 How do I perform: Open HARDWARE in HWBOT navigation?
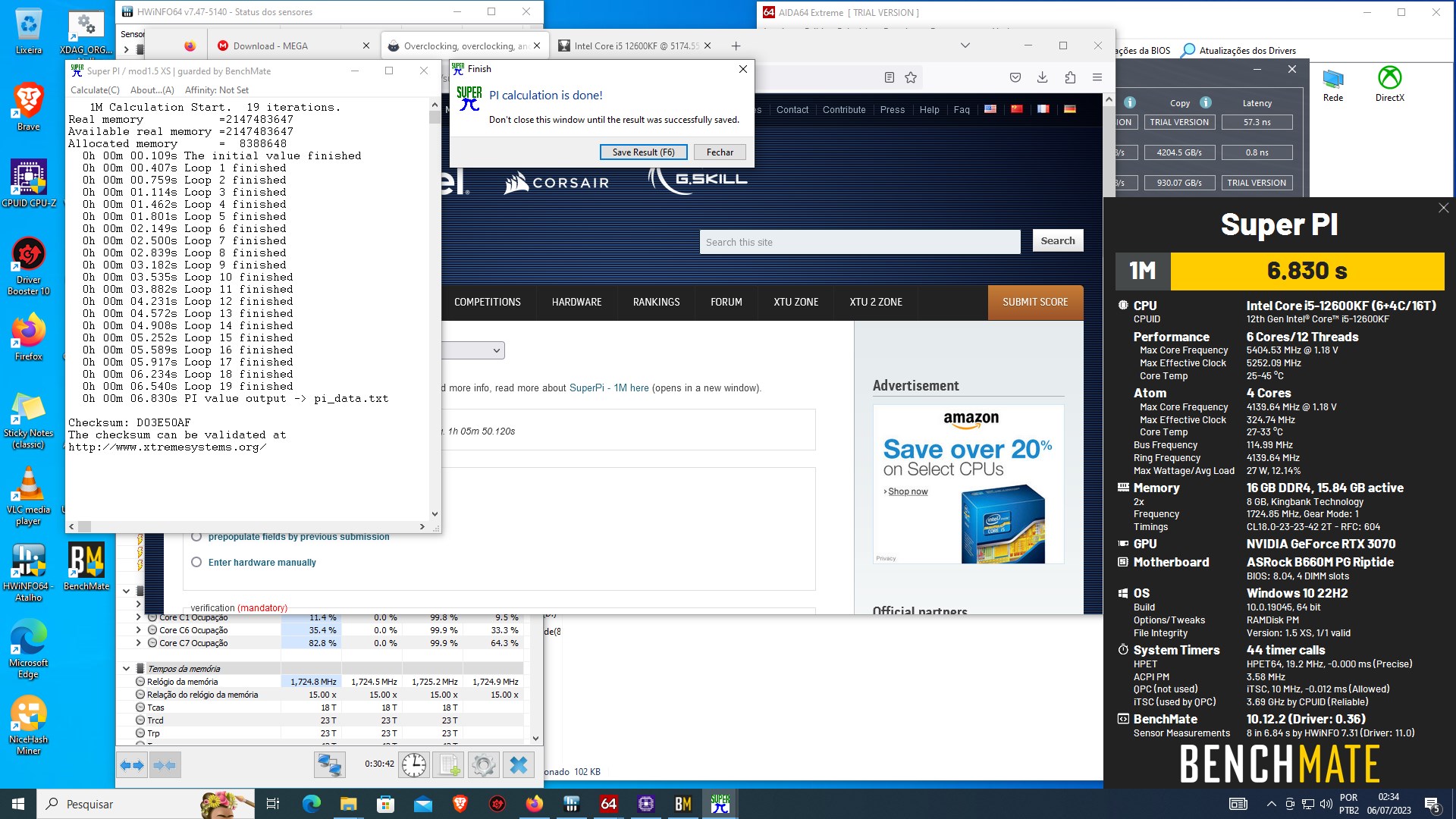[576, 302]
